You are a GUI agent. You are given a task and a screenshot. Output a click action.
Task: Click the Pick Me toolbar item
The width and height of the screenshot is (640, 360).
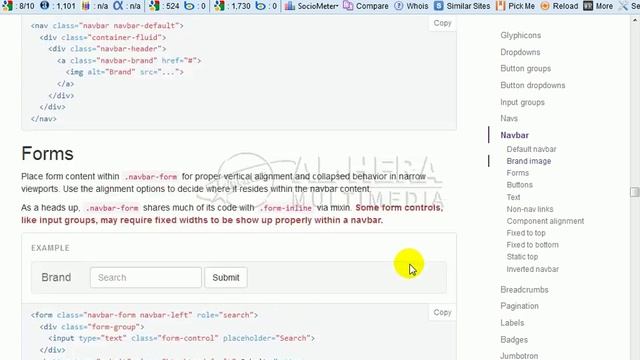pyautogui.click(x=515, y=6)
